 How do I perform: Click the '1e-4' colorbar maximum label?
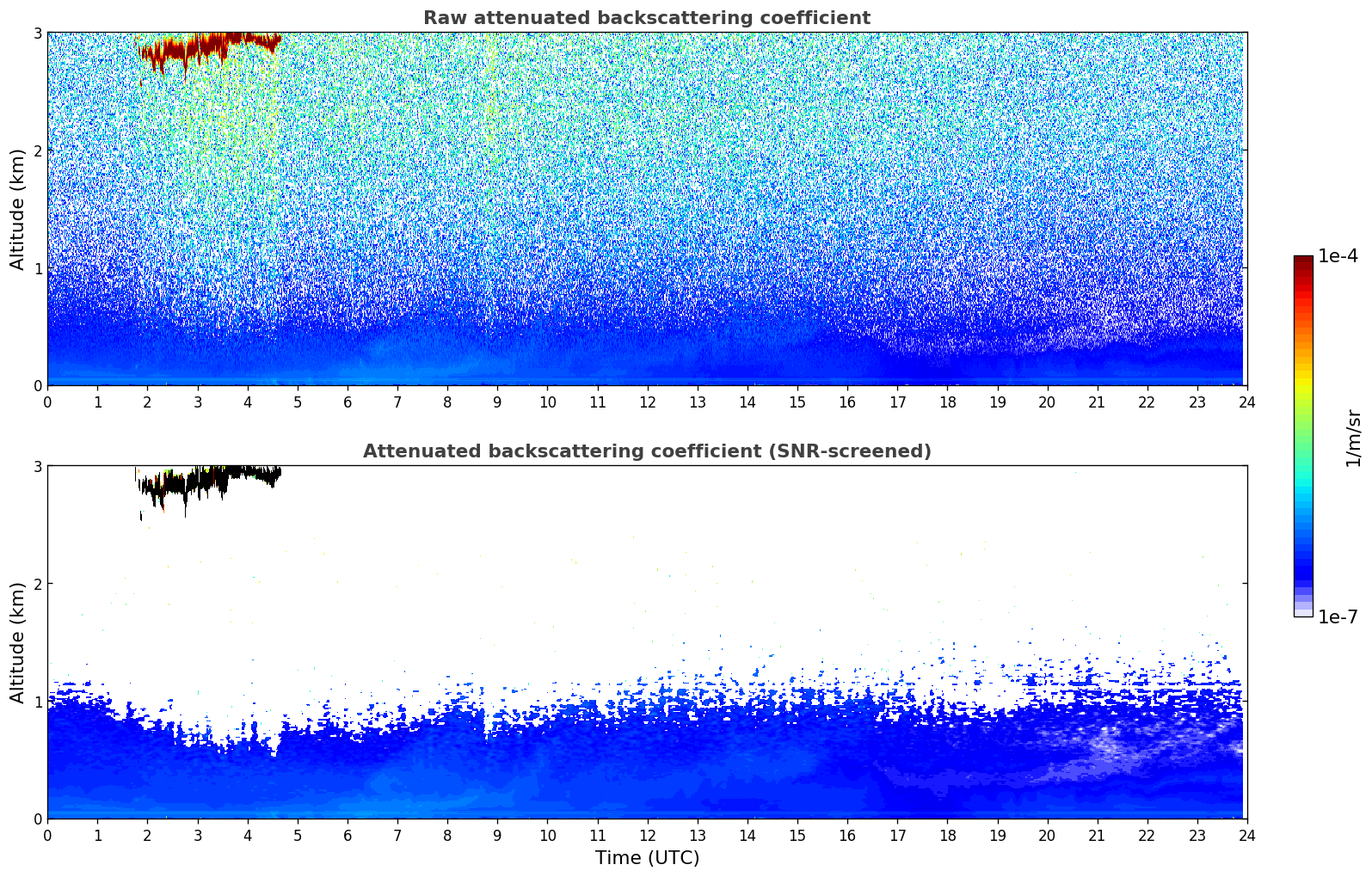[x=1338, y=256]
